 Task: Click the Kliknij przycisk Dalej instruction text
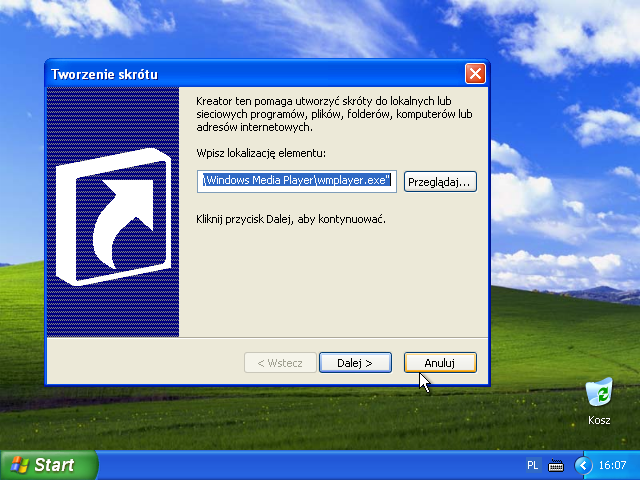pos(290,218)
